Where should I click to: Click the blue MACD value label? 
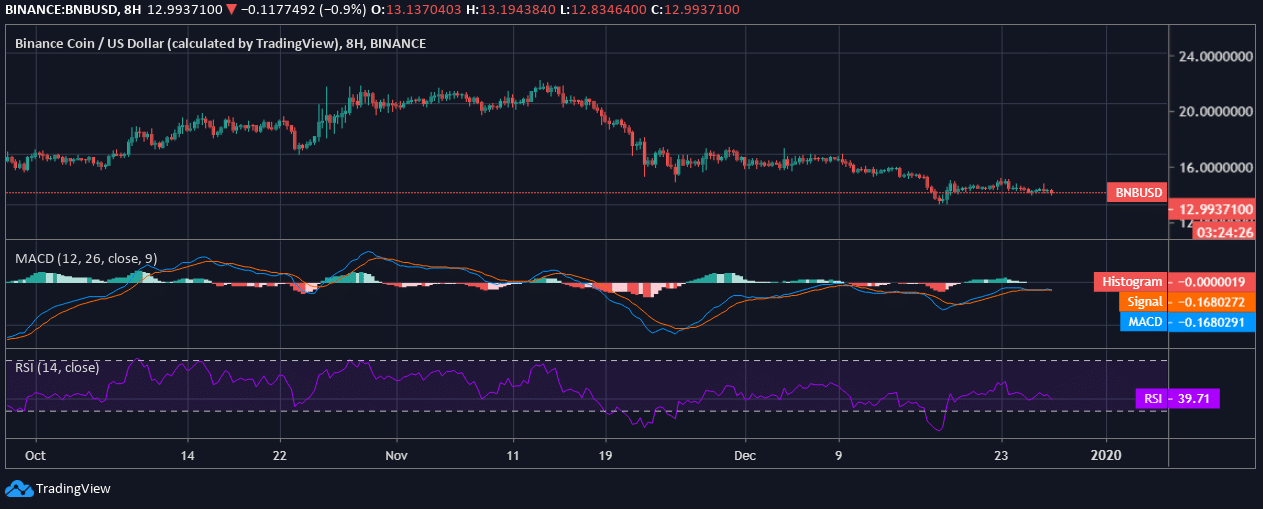1187,322
